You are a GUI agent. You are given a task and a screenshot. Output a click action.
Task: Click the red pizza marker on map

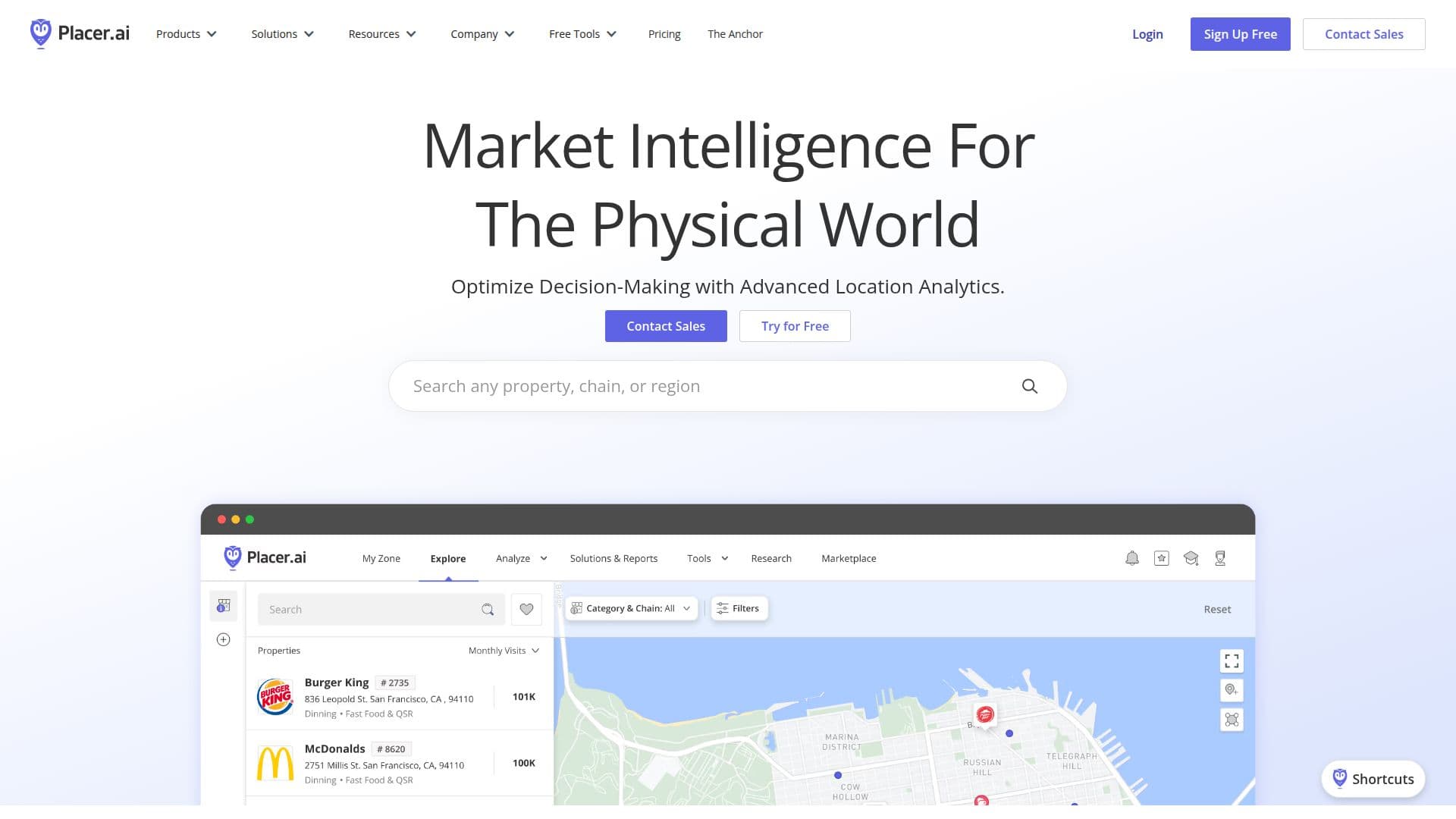tap(985, 714)
